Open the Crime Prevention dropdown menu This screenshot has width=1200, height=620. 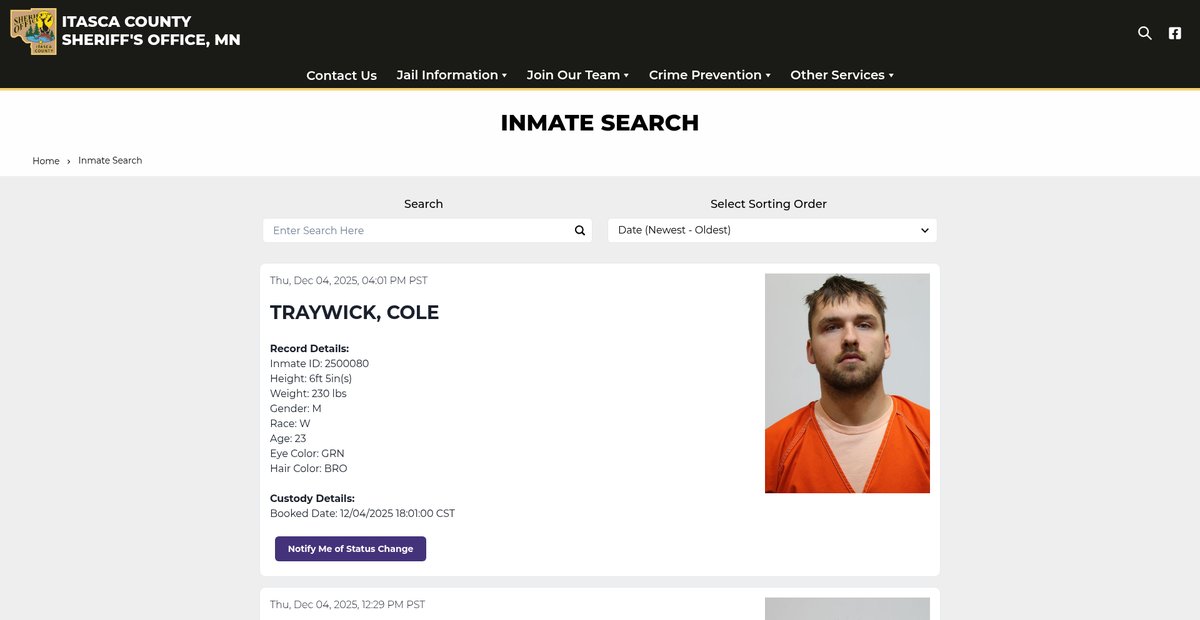[709, 75]
